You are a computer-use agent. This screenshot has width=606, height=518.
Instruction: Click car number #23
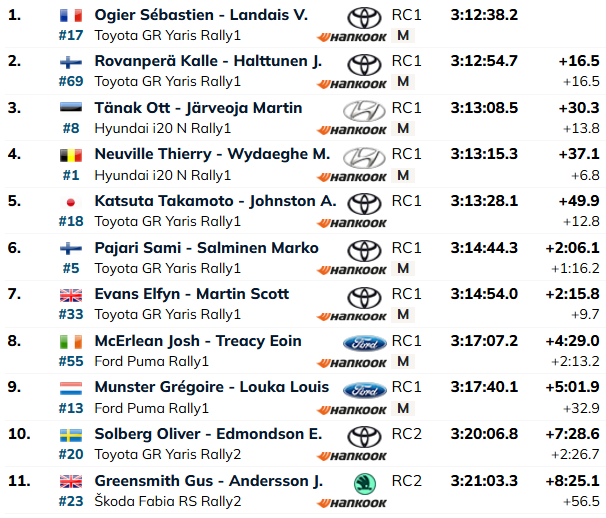[x=71, y=501]
